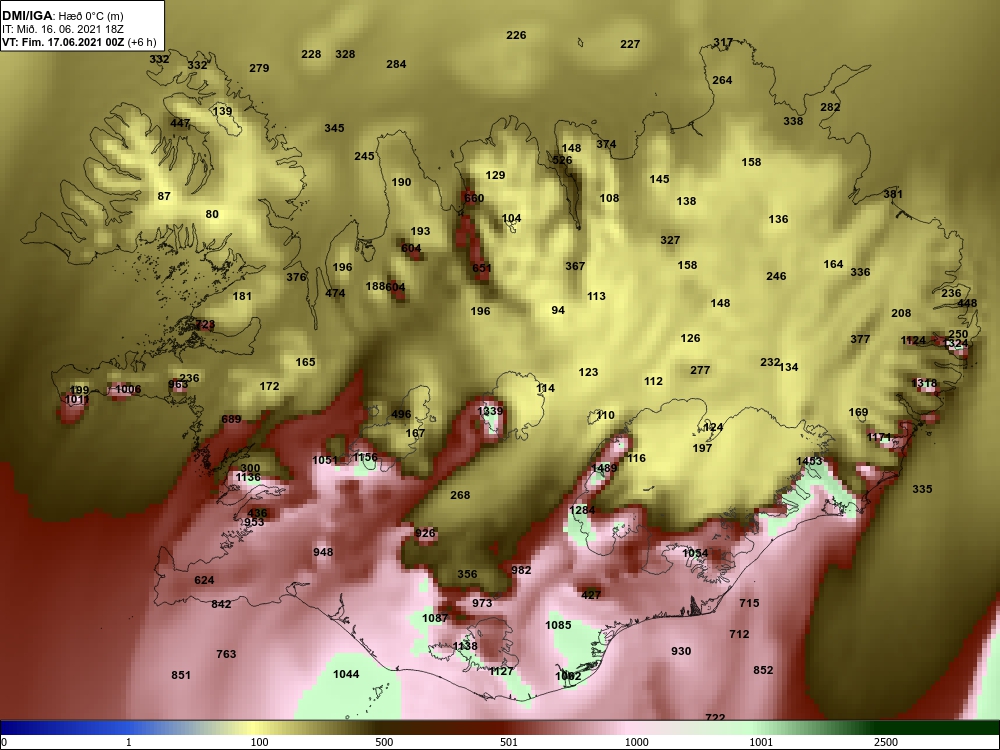The width and height of the screenshot is (1000, 750).
Task: Click the map value "338"
Action: tap(793, 121)
